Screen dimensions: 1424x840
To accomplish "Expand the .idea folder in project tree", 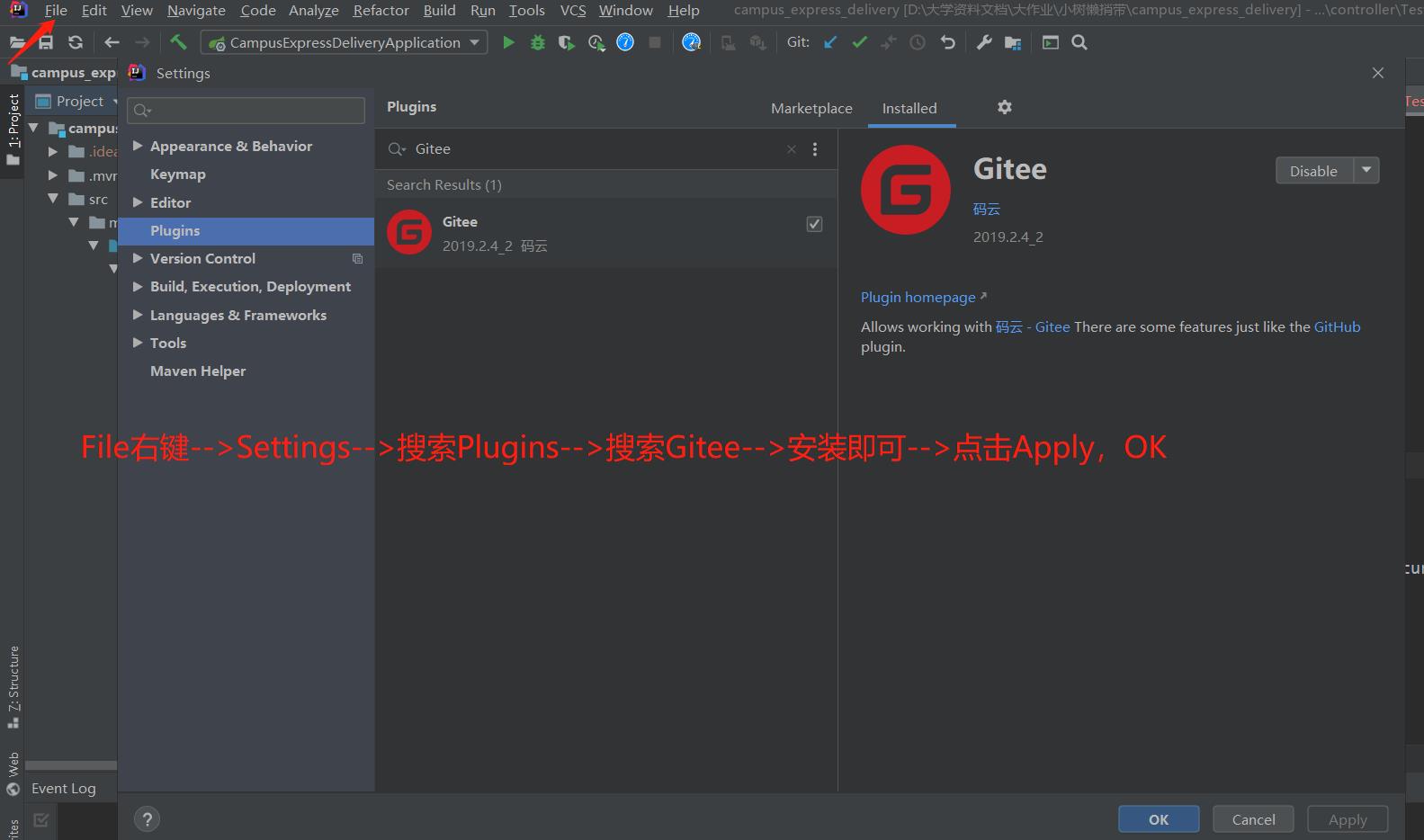I will [x=53, y=151].
